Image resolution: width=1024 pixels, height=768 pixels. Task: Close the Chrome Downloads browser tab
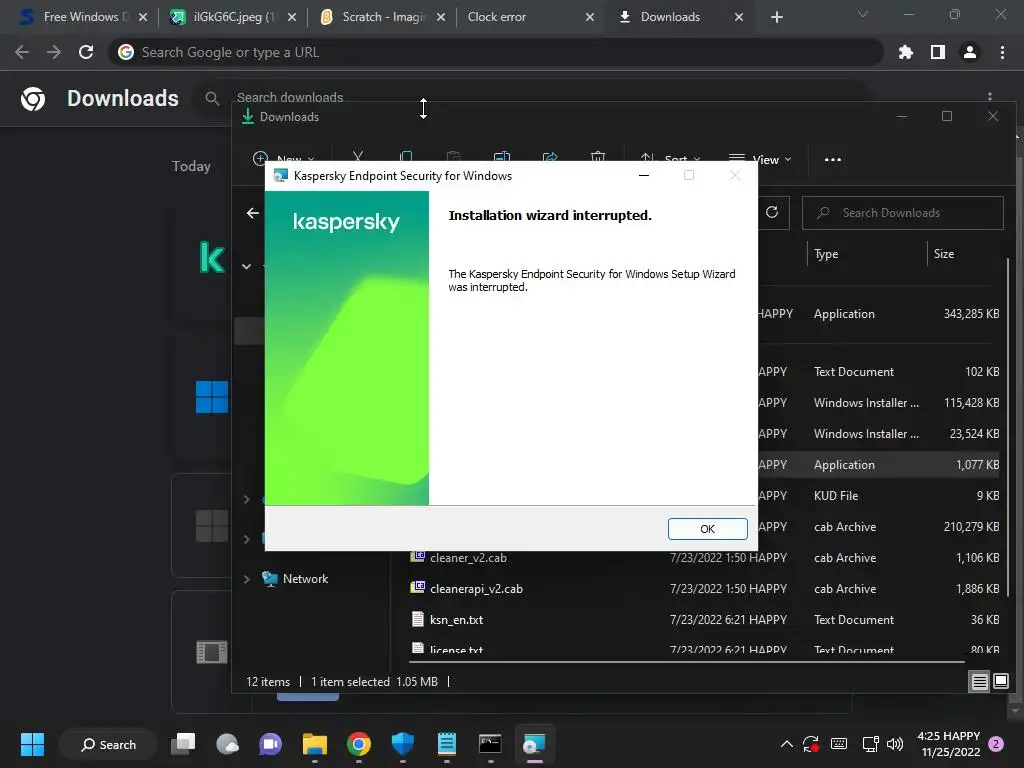tap(739, 18)
